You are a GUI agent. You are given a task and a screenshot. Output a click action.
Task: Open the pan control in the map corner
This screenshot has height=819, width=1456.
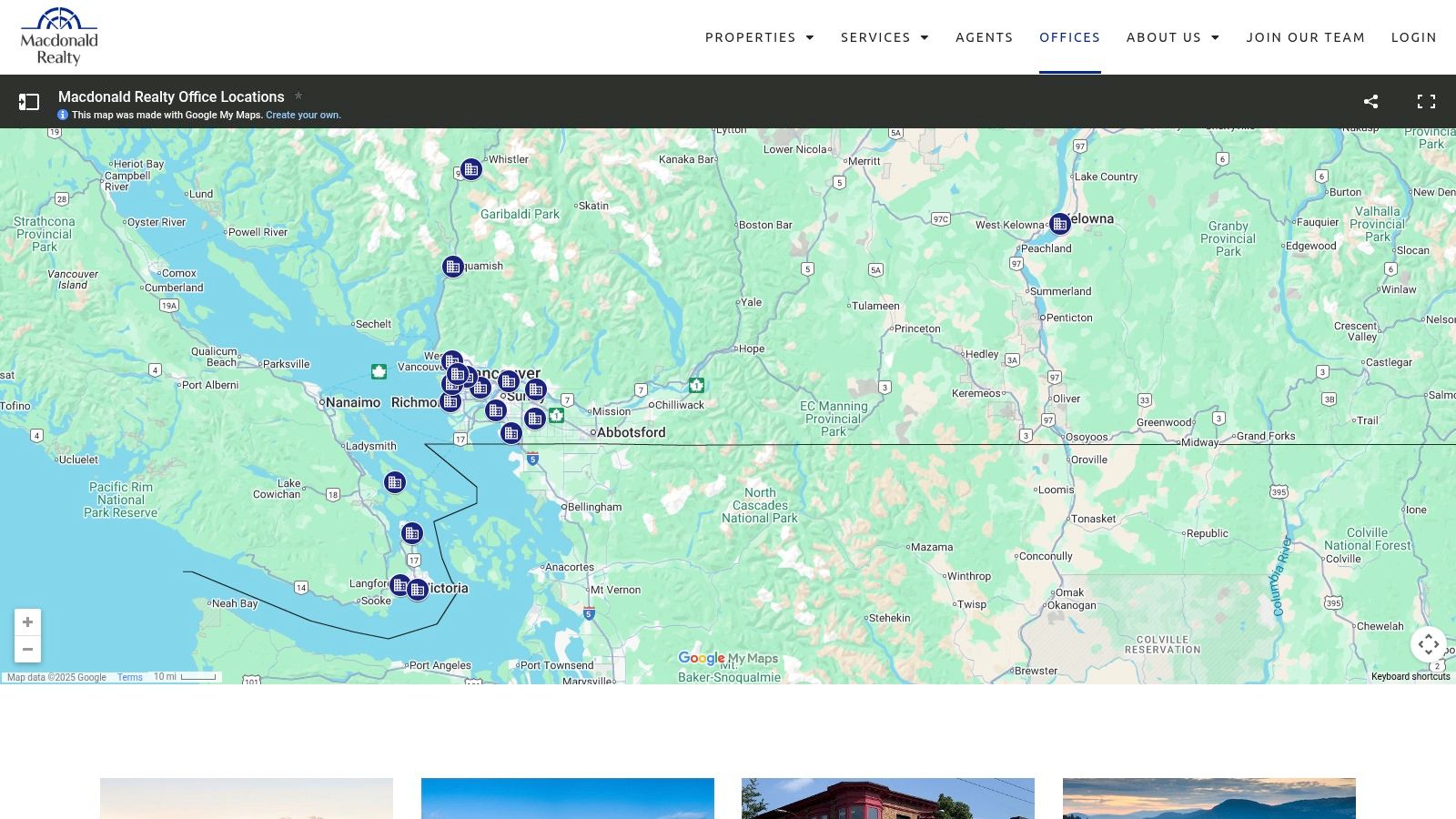[x=1430, y=644]
